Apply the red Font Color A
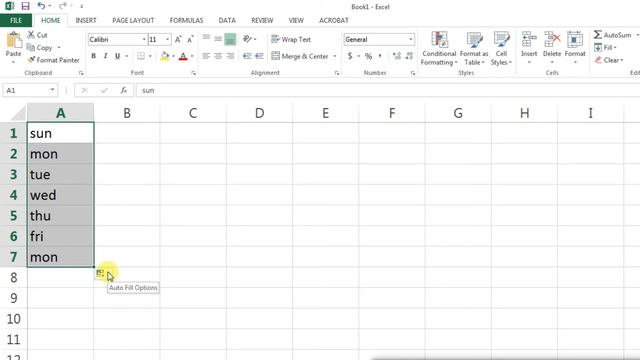Image resolution: width=640 pixels, height=360 pixels. 183,56
